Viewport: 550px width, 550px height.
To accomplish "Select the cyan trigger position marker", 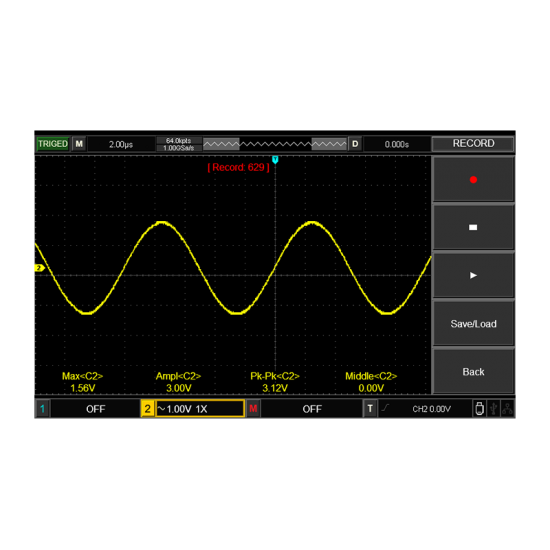I will (275, 160).
